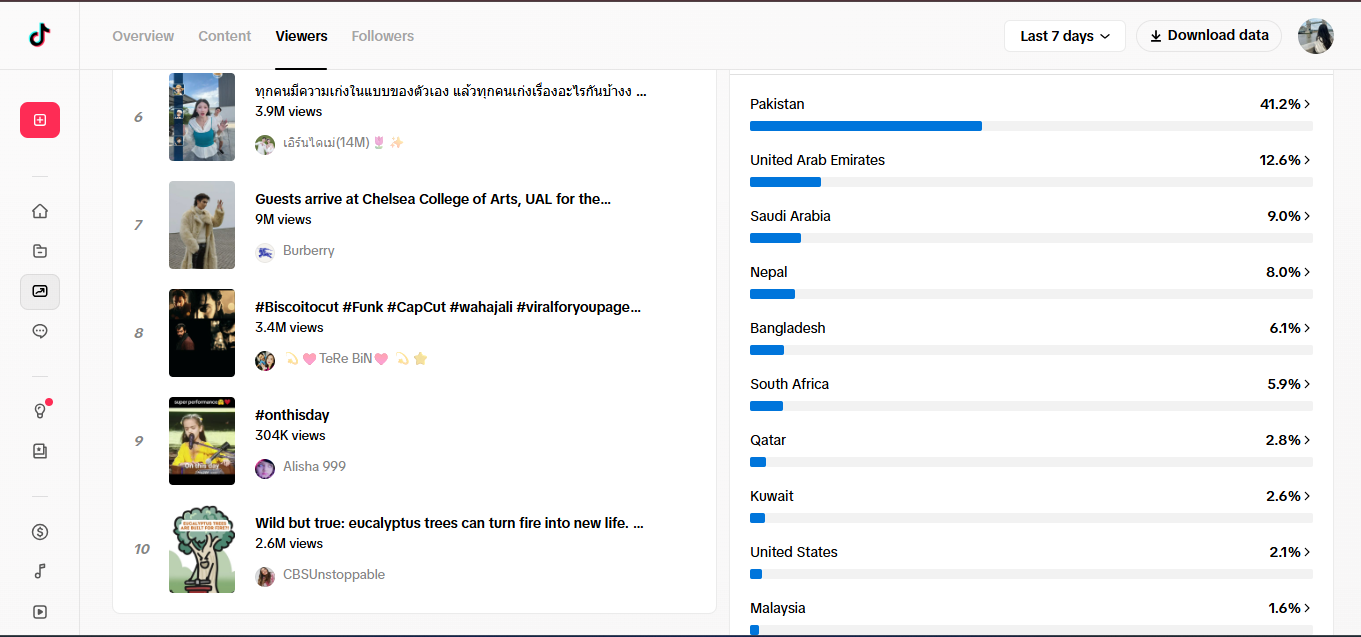
Task: Click the Download data button
Action: pos(1209,36)
